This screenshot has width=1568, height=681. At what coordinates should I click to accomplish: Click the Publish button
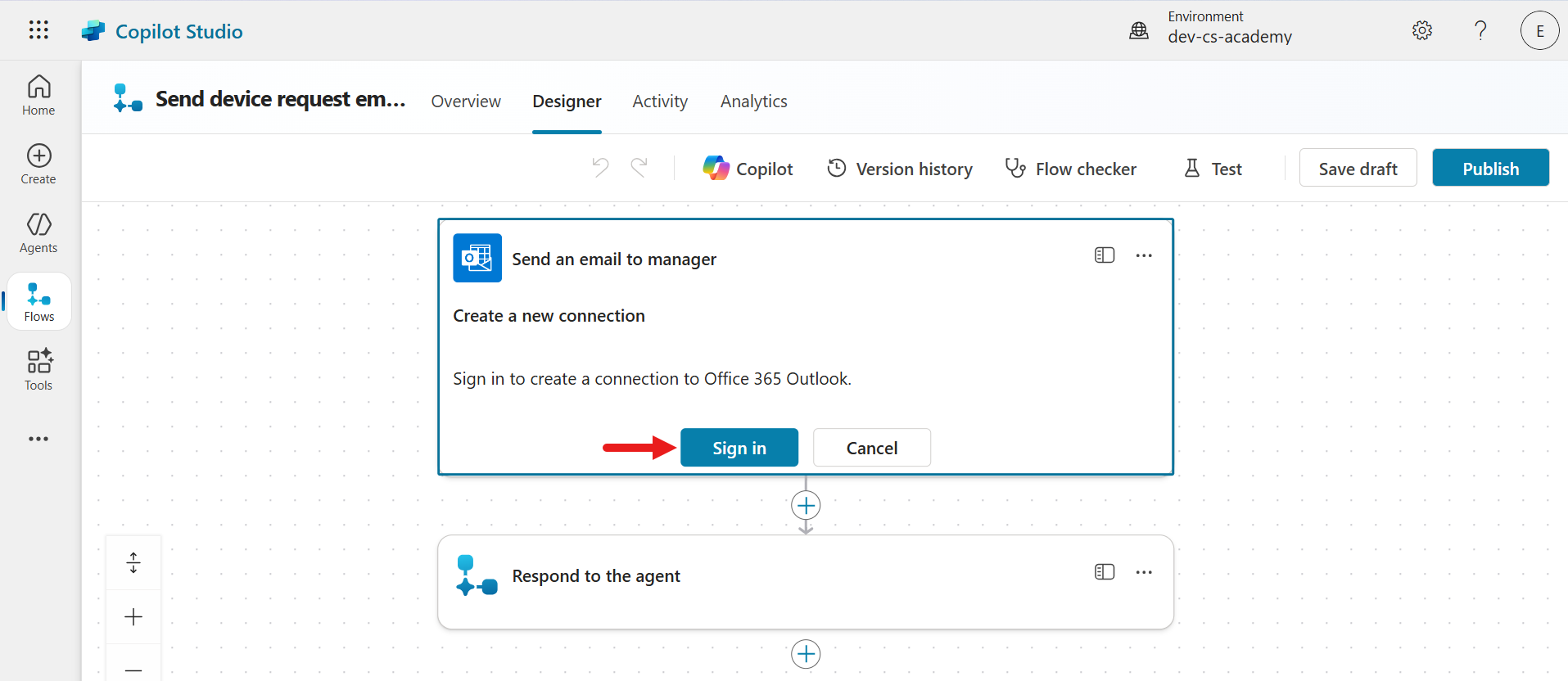[x=1490, y=168]
